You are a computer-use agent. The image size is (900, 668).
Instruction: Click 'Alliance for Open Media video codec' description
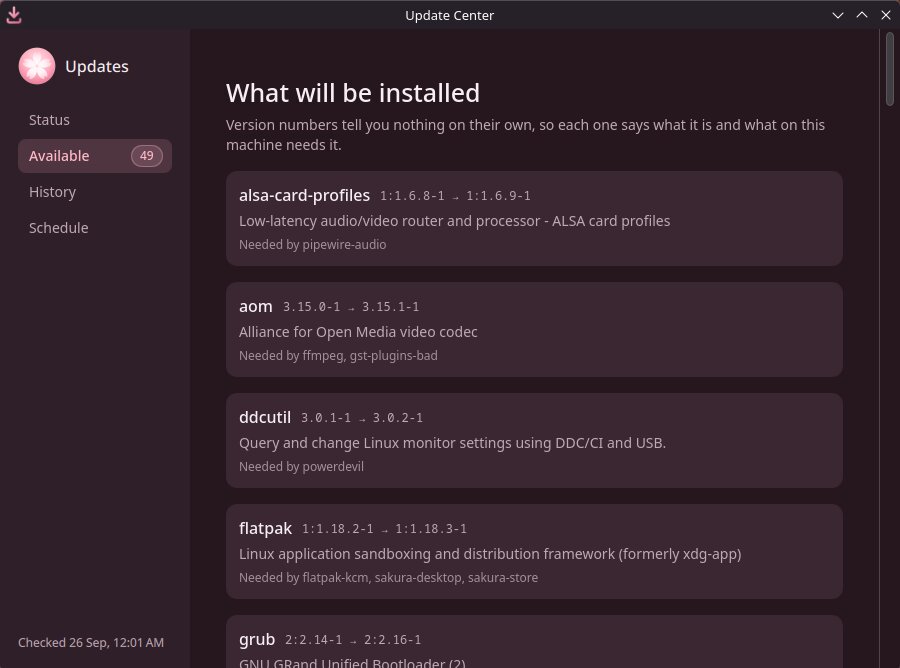358,332
